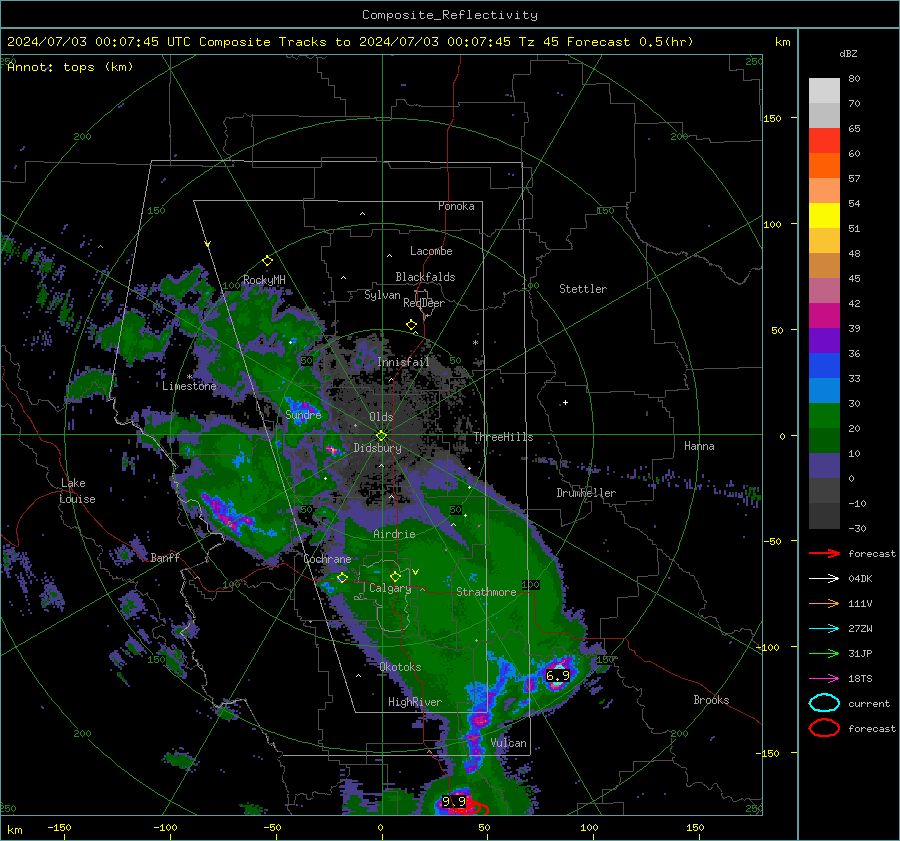
Task: Click the Drumheller city label
Action: pyautogui.click(x=586, y=493)
